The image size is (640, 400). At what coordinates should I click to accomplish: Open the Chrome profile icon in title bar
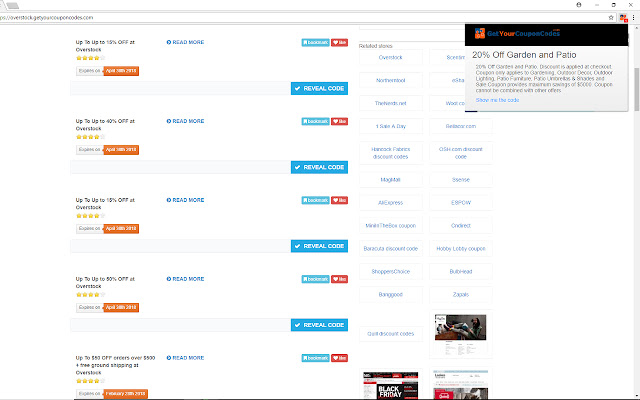point(579,5)
